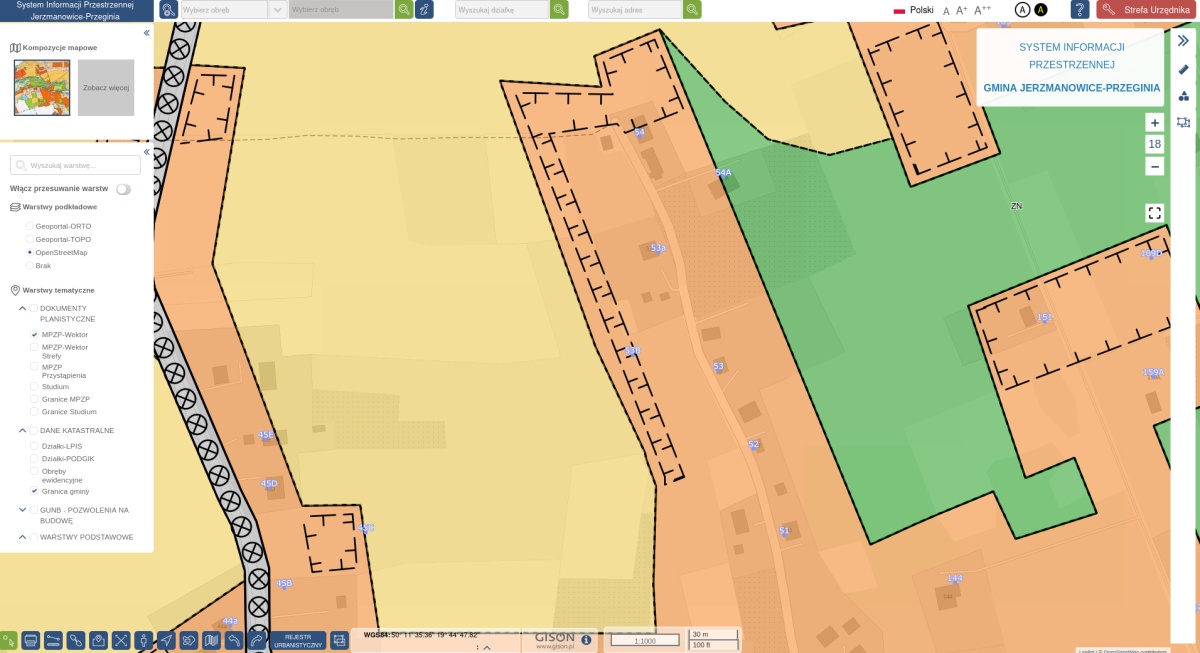Image resolution: width=1200 pixels, height=653 pixels.
Task: Enable the Studium layer checkbox
Action: point(34,386)
